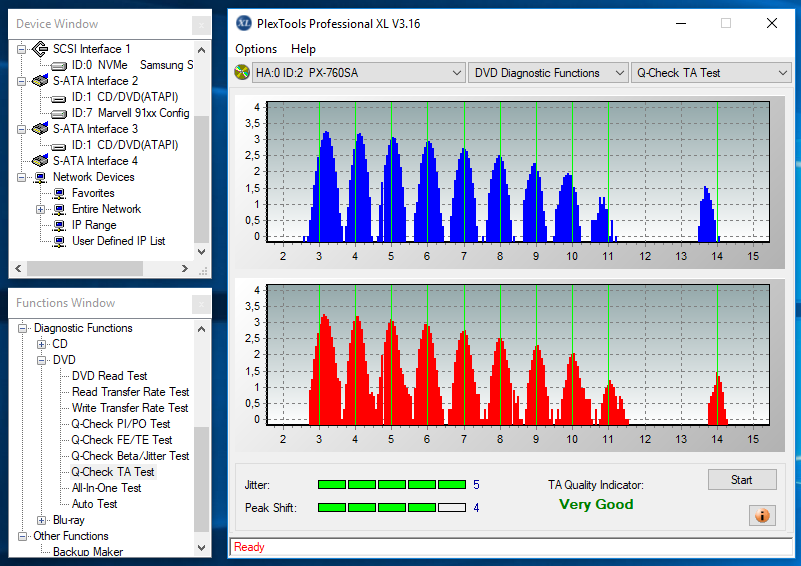Collapse the S-ATA Interface 2 node
Screen dimensions: 801x566
click(x=21, y=81)
